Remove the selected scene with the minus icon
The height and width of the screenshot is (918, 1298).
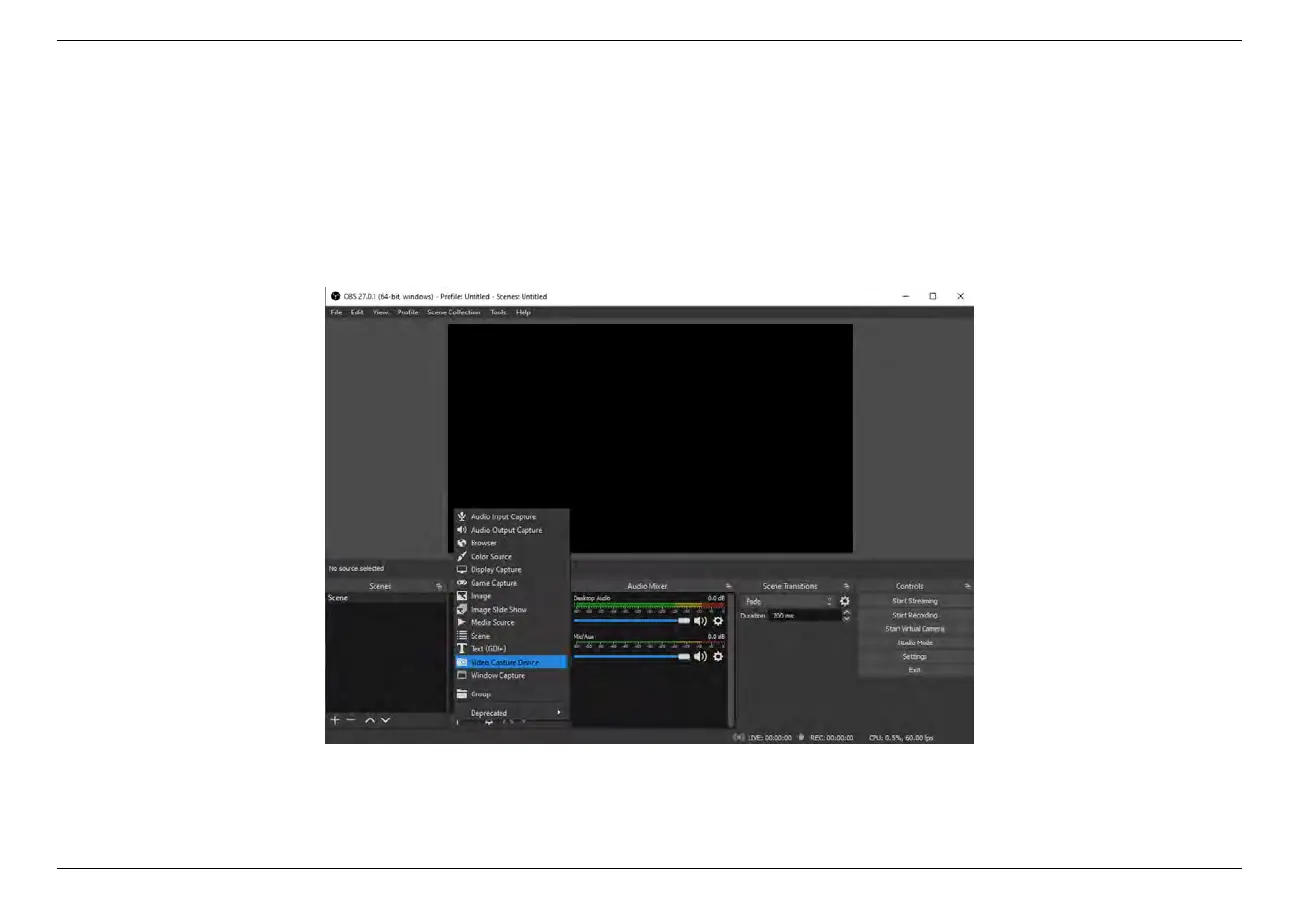tap(351, 720)
